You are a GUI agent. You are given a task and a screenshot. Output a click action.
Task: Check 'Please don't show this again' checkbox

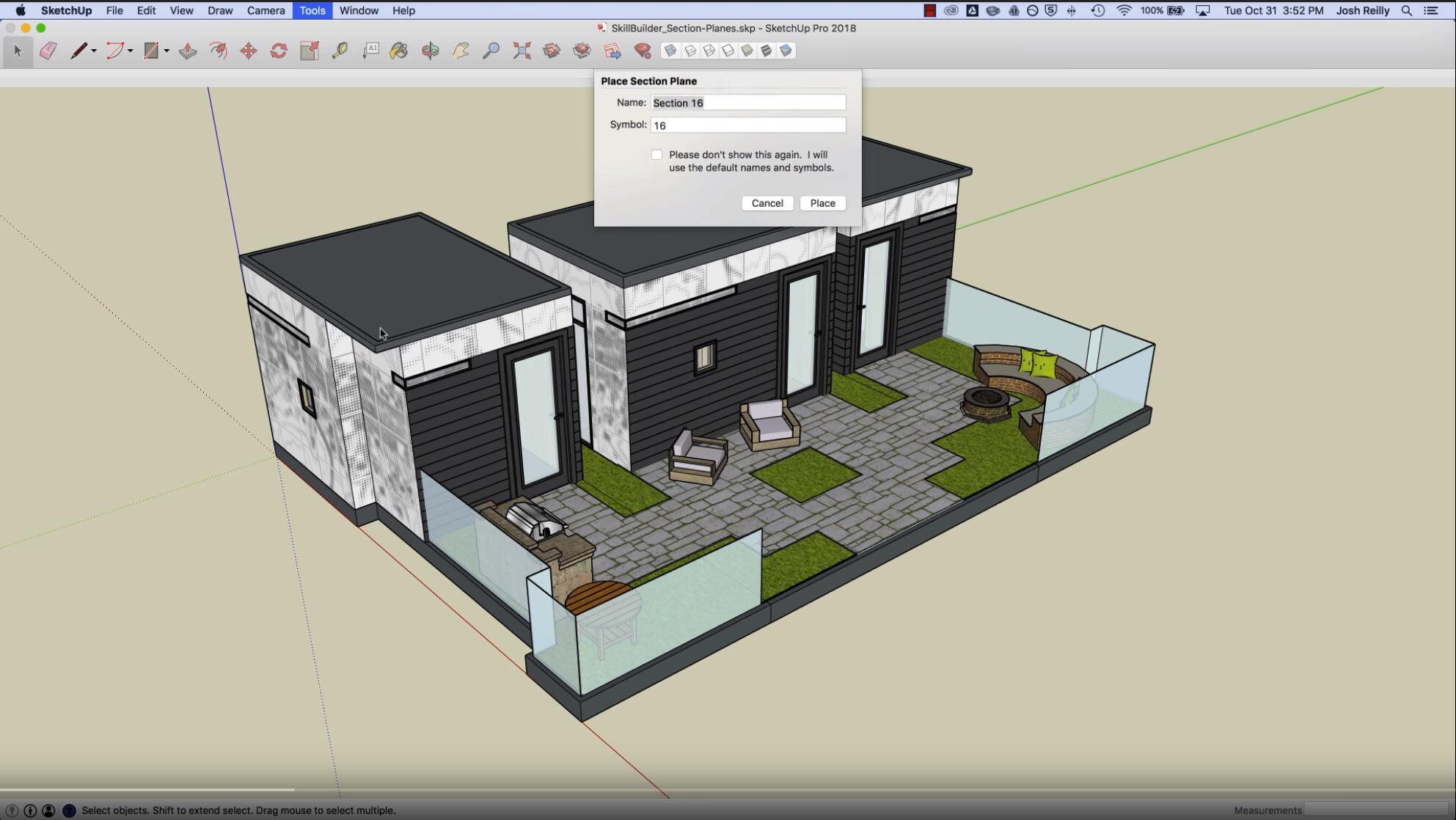[x=656, y=155]
